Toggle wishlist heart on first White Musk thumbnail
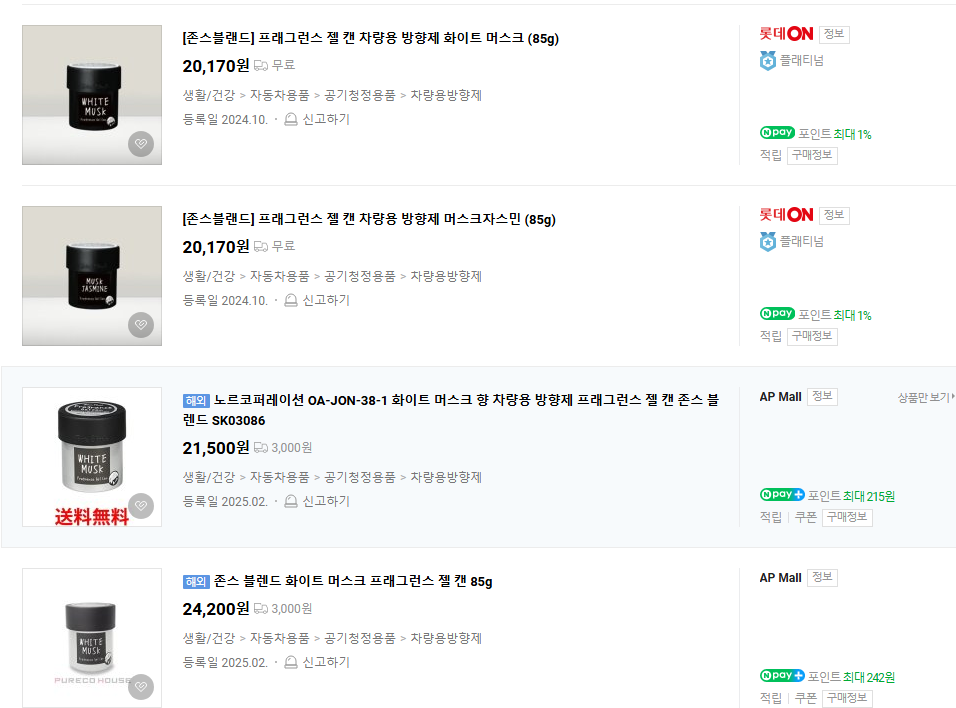Image resolution: width=956 pixels, height=708 pixels. pyautogui.click(x=141, y=145)
